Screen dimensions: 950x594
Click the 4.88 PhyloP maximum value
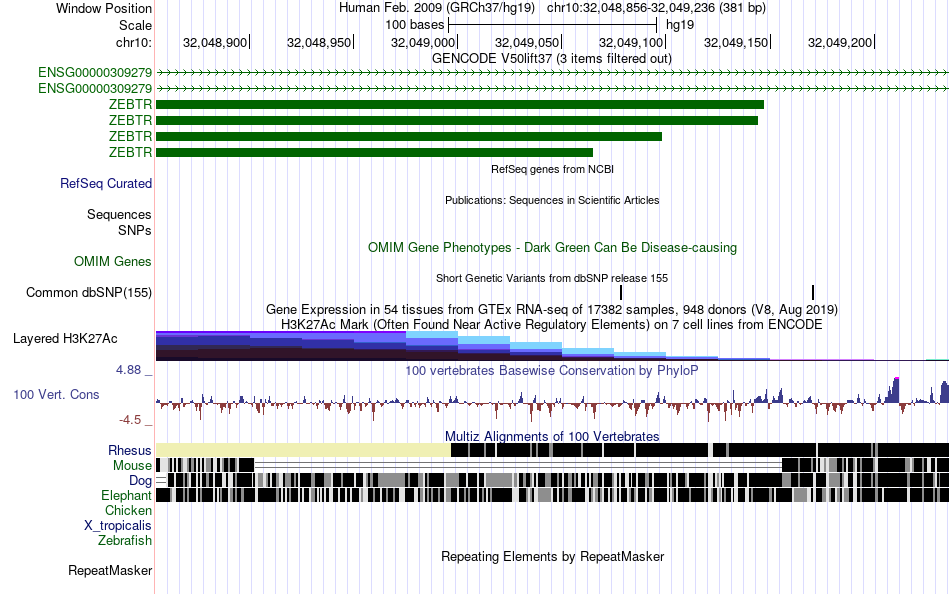tap(128, 370)
